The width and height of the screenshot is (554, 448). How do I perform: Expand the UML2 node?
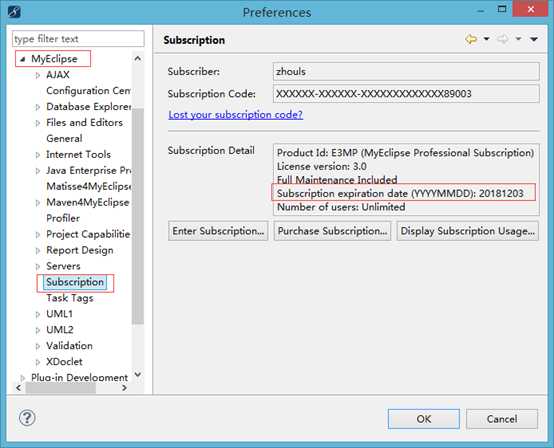pos(38,330)
